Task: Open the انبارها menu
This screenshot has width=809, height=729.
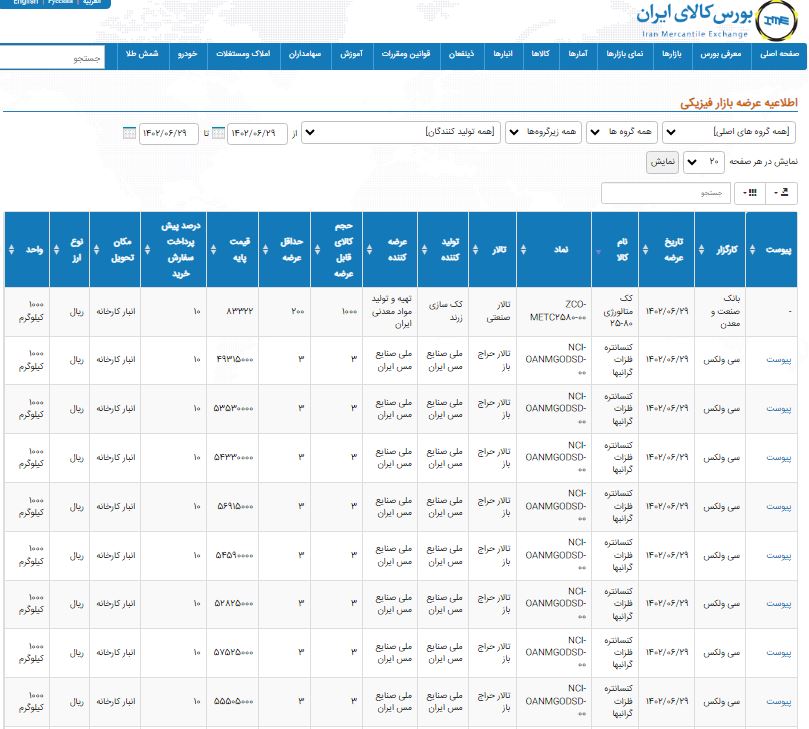Action: pos(503,54)
